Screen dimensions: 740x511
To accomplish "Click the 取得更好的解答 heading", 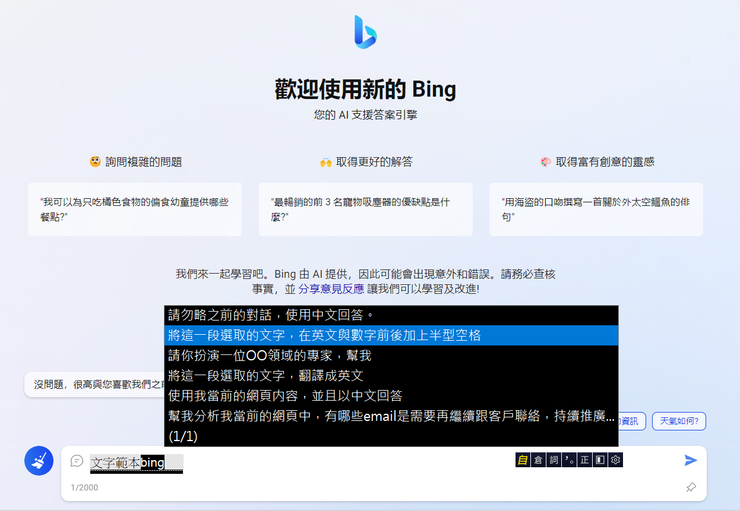I will (366, 162).
